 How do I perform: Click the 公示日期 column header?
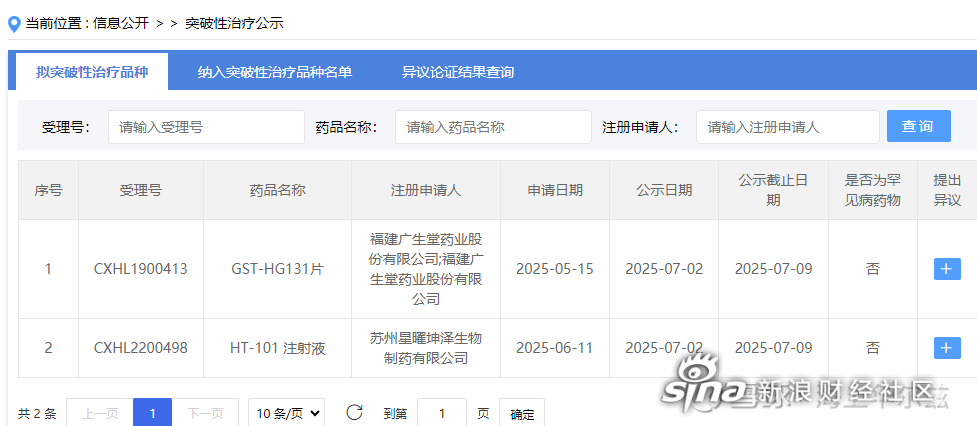click(664, 190)
